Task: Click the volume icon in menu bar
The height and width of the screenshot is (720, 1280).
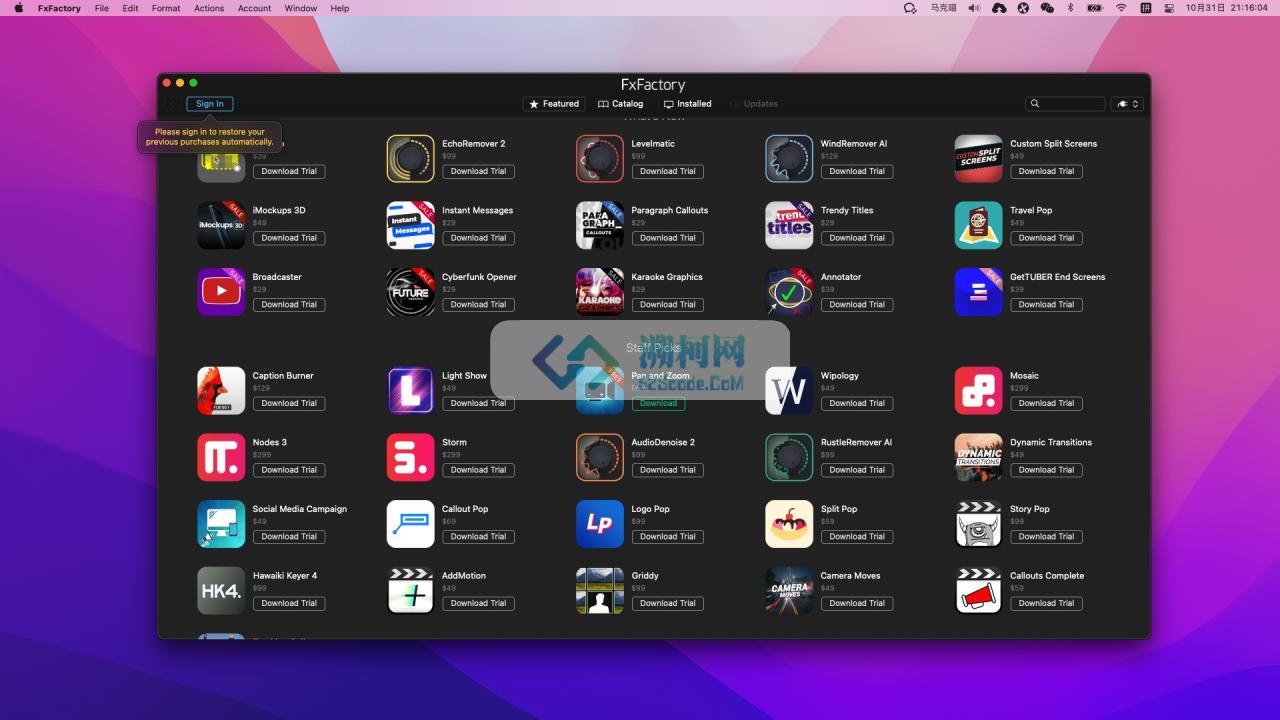Action: 974,8
